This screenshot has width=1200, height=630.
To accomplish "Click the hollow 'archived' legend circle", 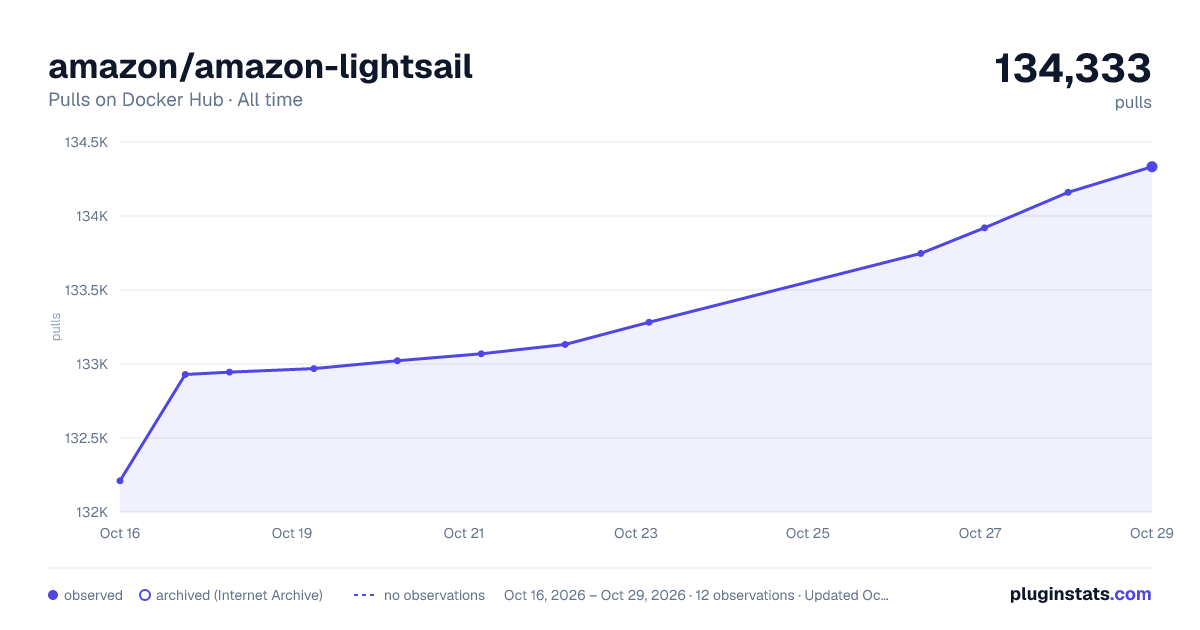I will pos(145,595).
